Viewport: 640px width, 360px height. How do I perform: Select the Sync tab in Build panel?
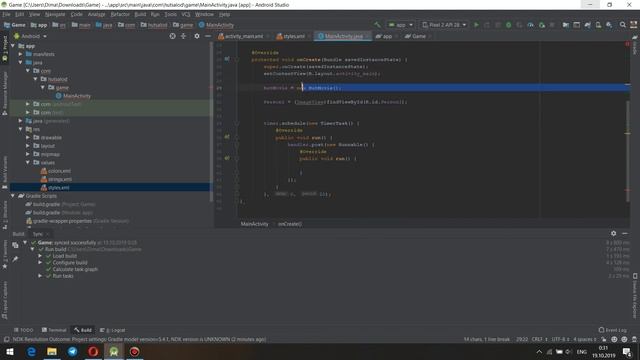38,234
